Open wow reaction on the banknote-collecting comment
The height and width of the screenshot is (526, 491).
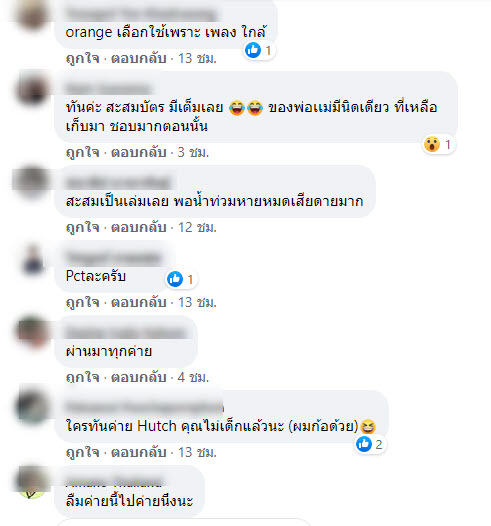tap(438, 144)
